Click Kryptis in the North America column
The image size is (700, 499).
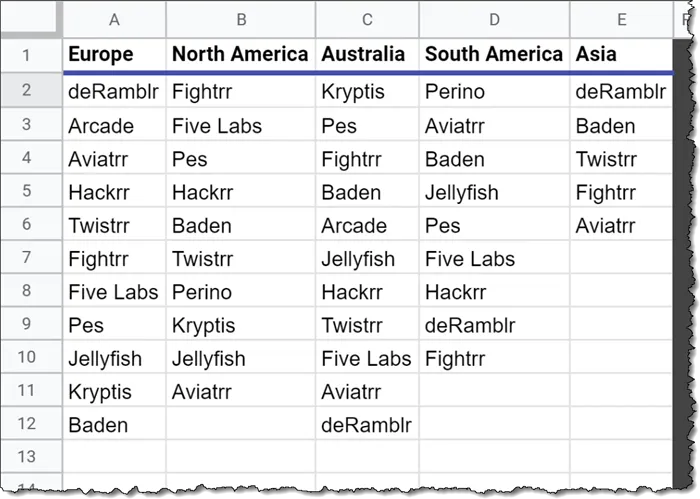pyautogui.click(x=204, y=326)
